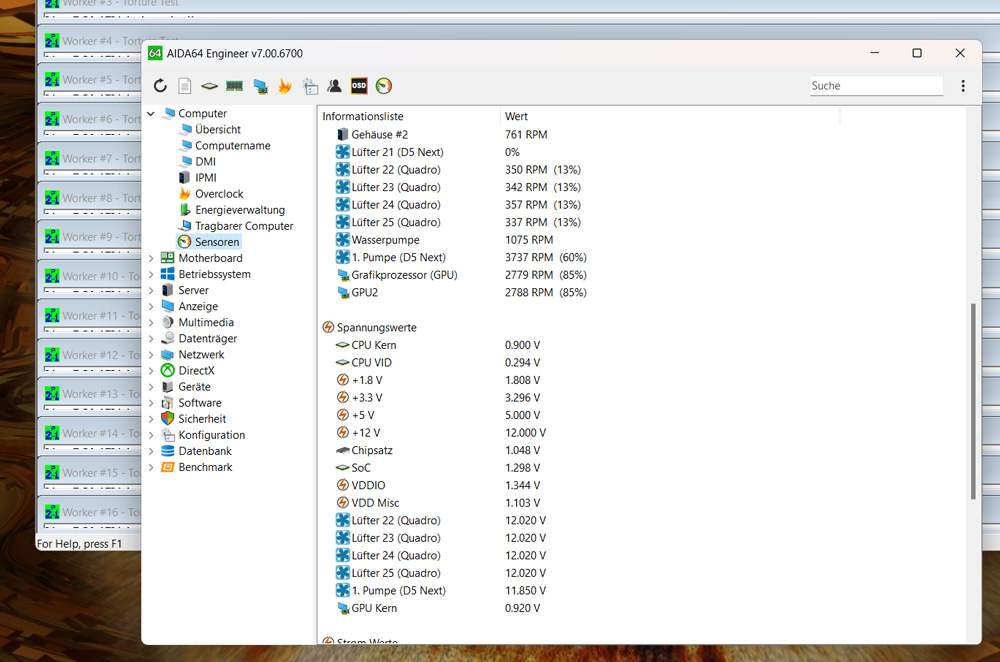Expand the Motherboard tree node

[151, 258]
